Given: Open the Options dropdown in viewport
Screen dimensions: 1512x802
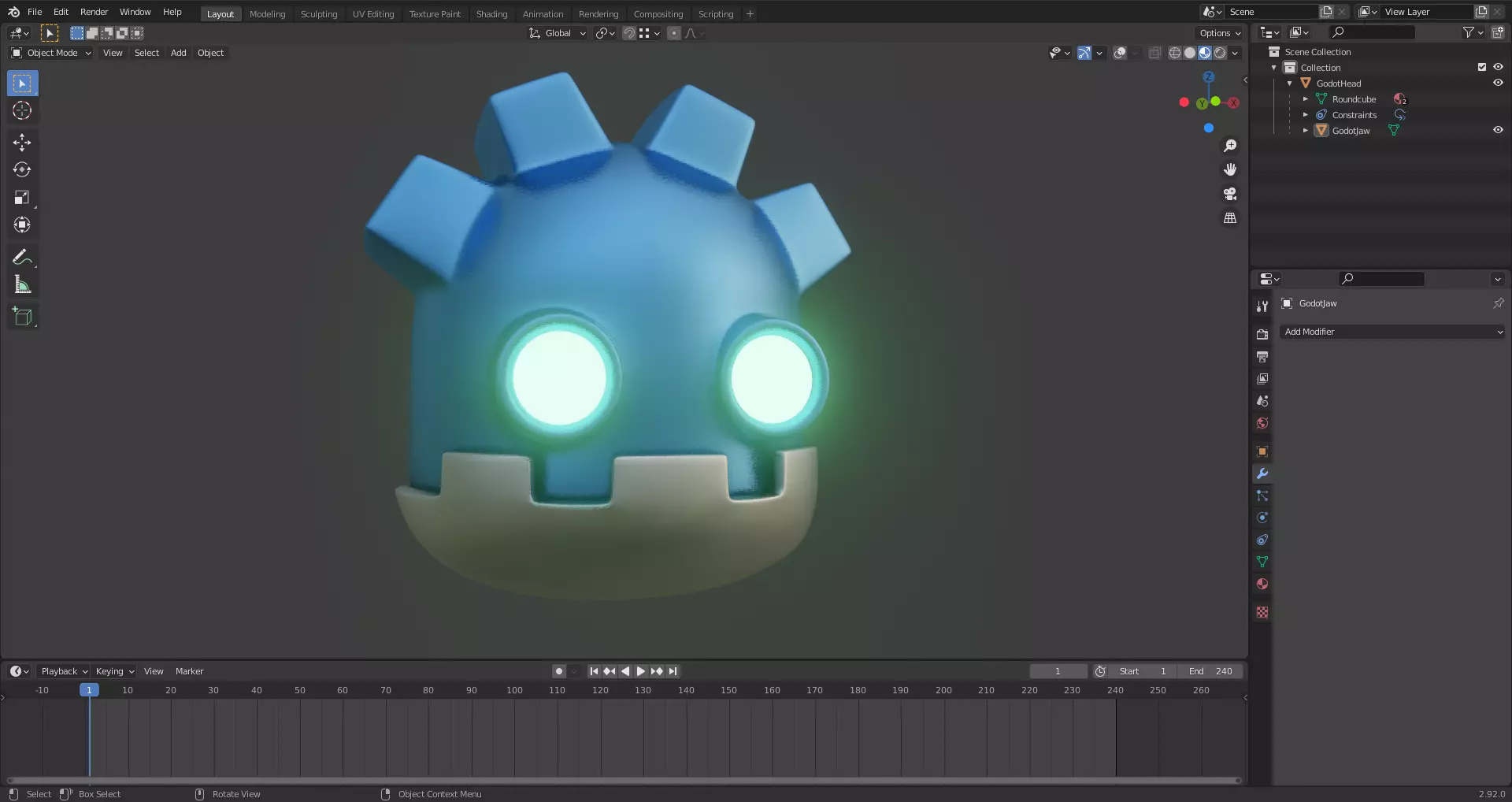Looking at the screenshot, I should tap(1220, 33).
